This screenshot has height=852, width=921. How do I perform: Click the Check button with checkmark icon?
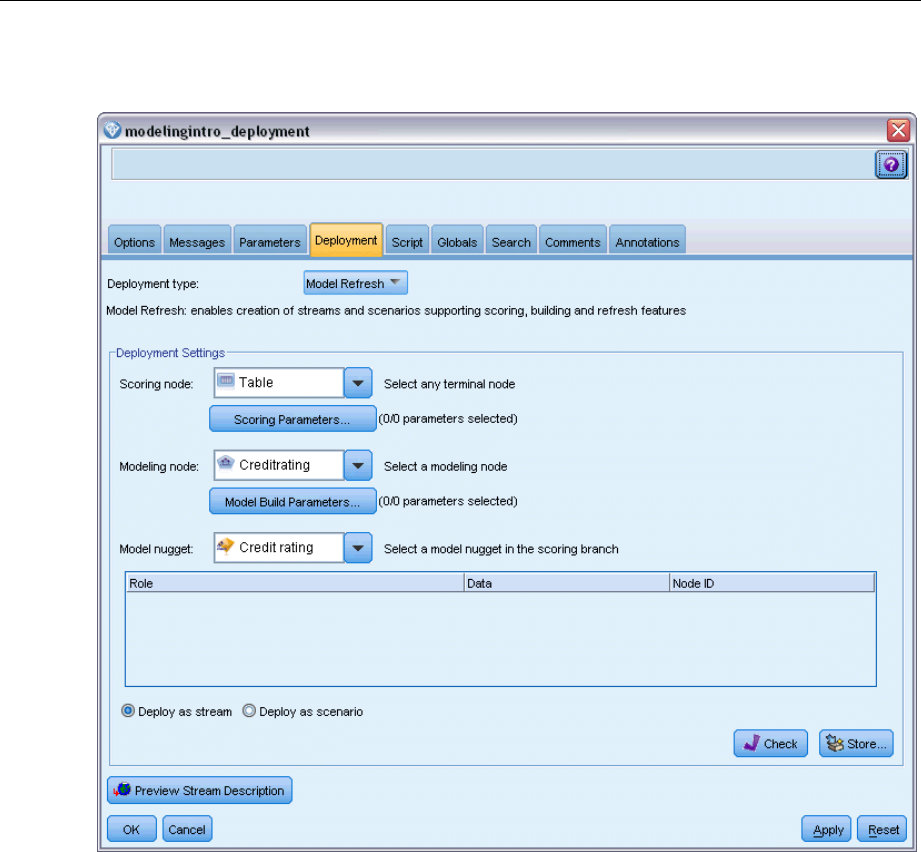point(770,744)
